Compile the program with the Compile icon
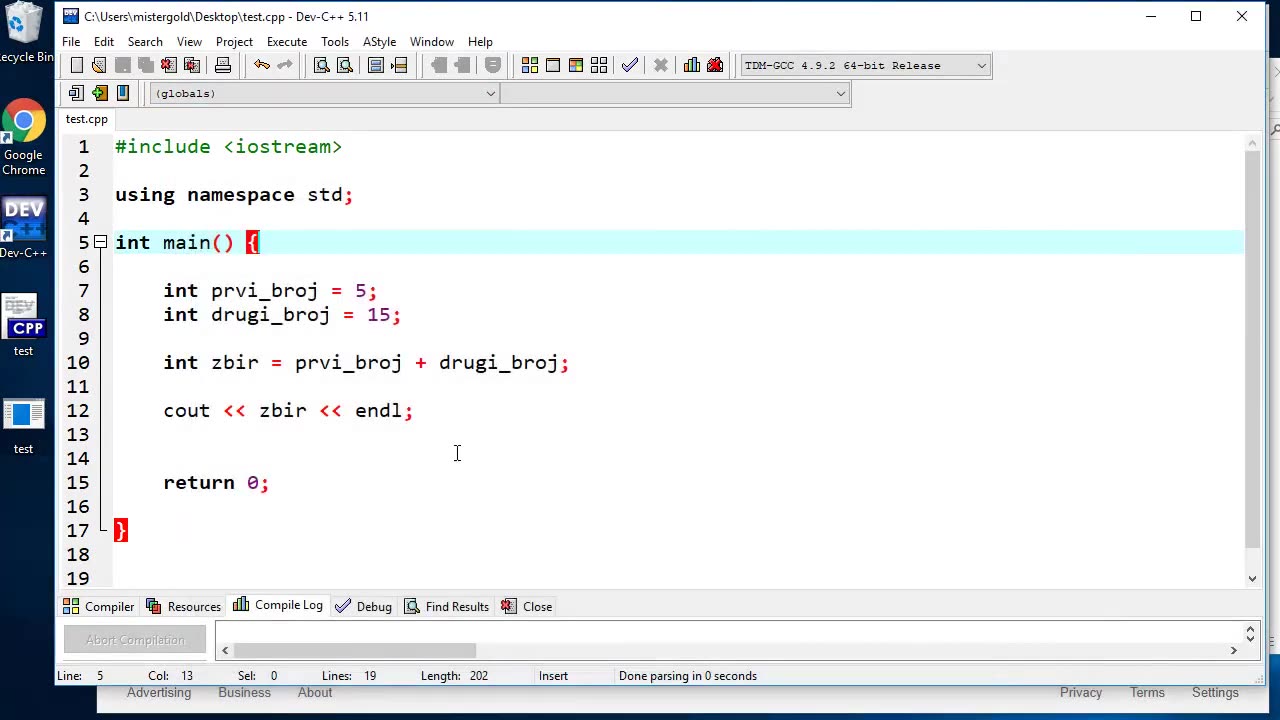 point(530,65)
